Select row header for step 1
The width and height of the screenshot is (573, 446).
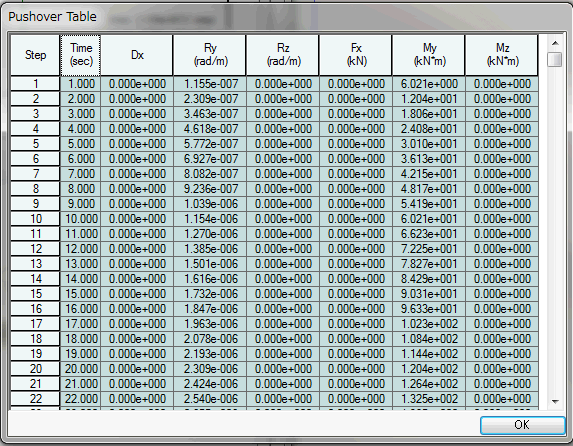coord(35,84)
